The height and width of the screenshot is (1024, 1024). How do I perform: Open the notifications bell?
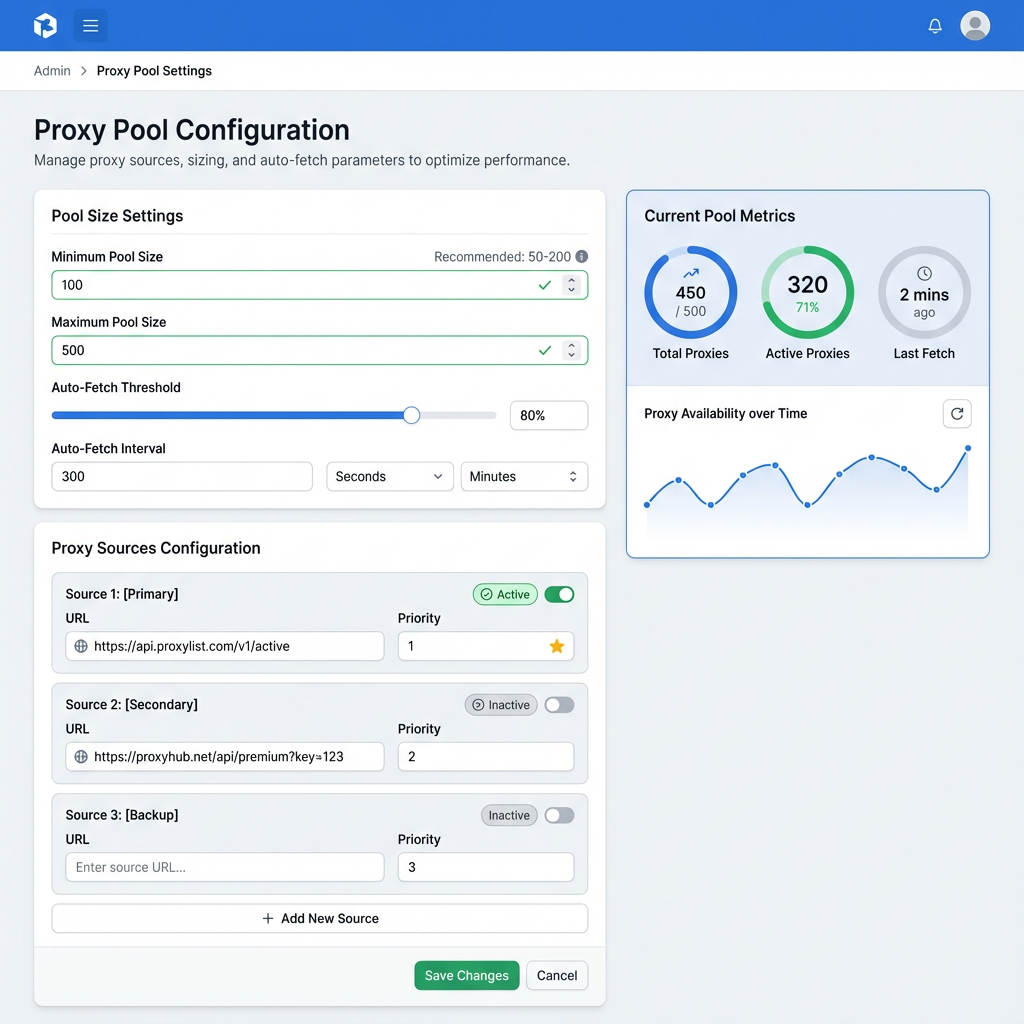(x=935, y=26)
